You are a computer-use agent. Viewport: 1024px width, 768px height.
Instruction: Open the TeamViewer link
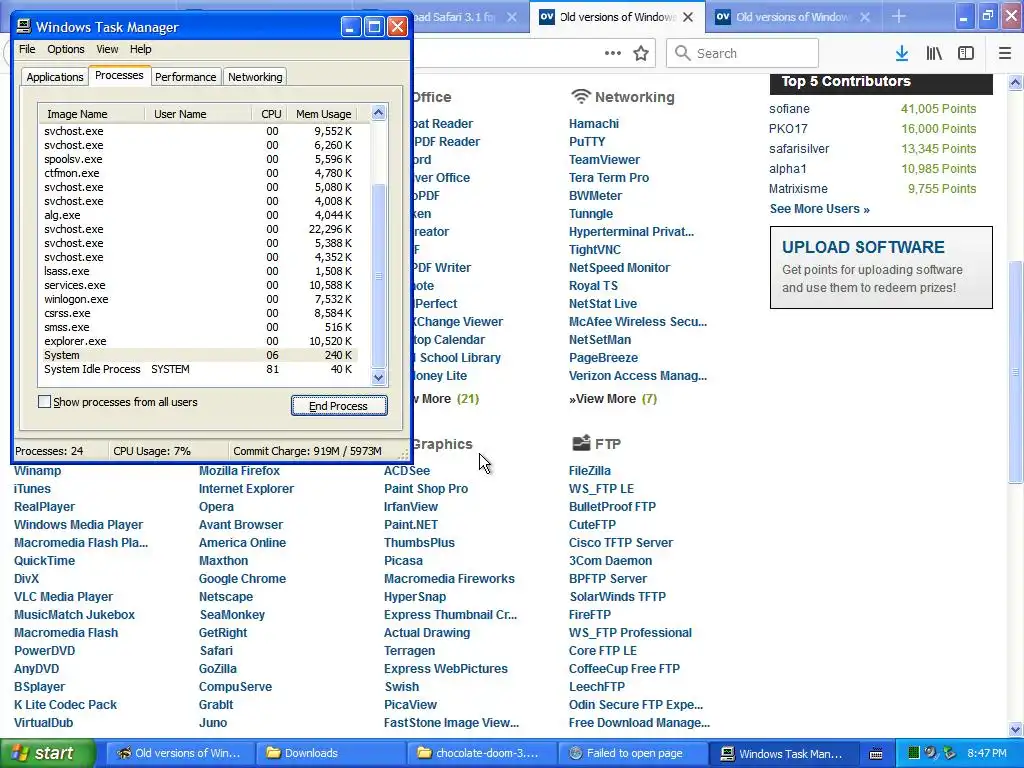604,160
